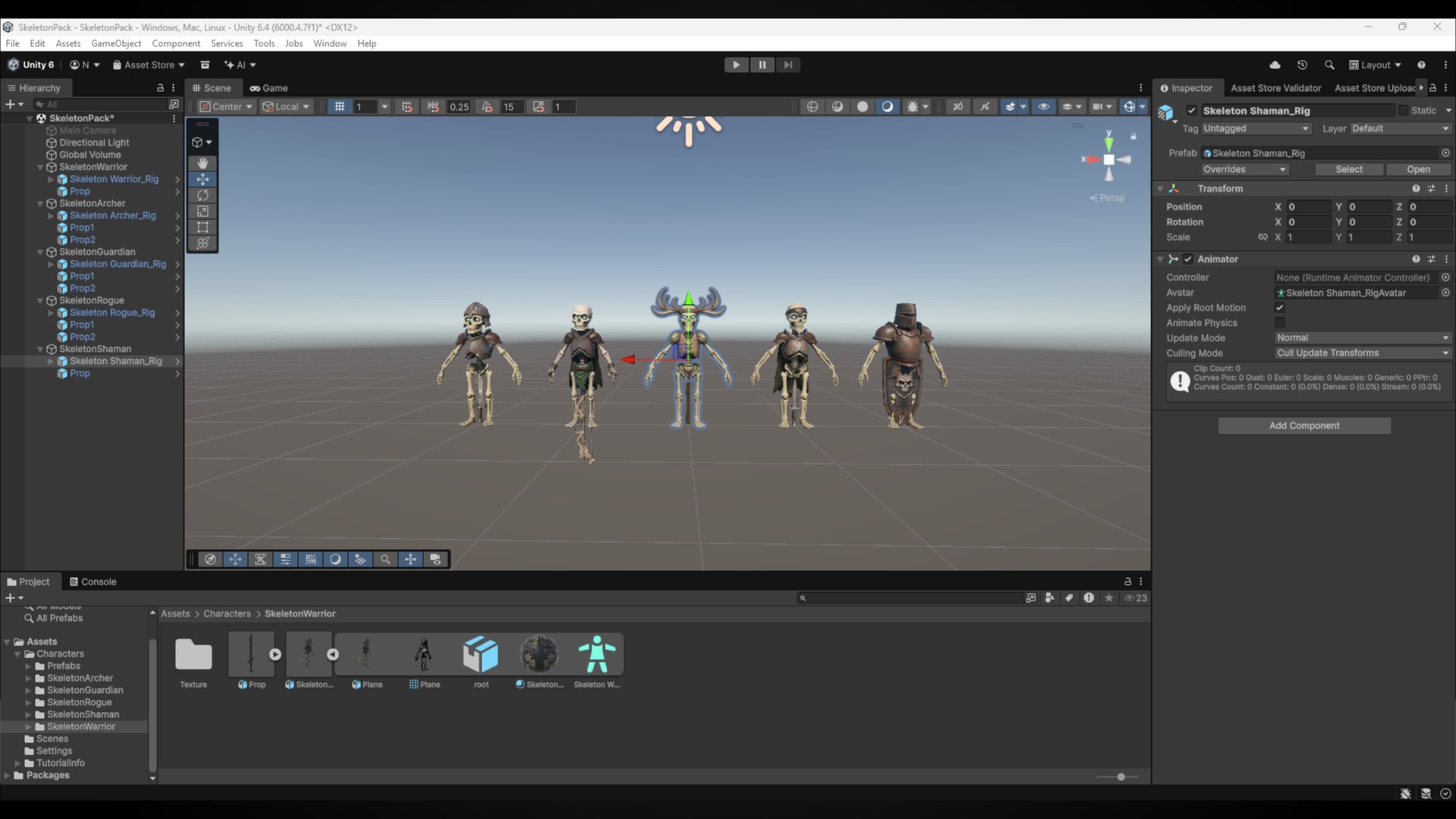This screenshot has width=1456, height=819.
Task: Select the Texture folder thumbnail
Action: (193, 655)
